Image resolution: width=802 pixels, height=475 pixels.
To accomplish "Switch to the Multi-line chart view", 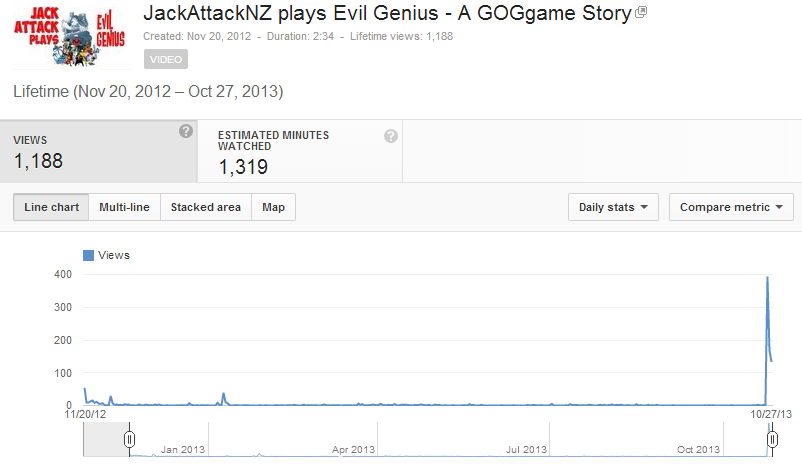I will pyautogui.click(x=124, y=207).
